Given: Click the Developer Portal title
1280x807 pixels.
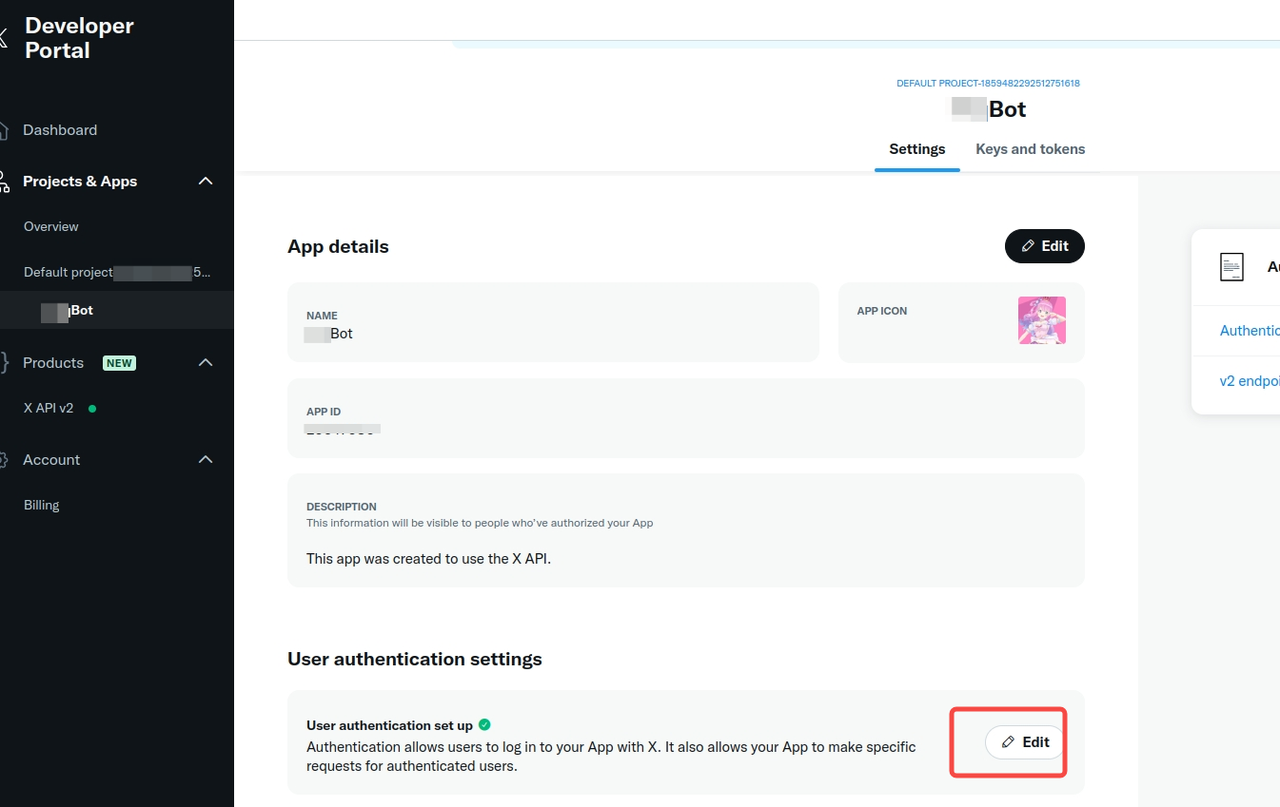Looking at the screenshot, I should coord(79,38).
